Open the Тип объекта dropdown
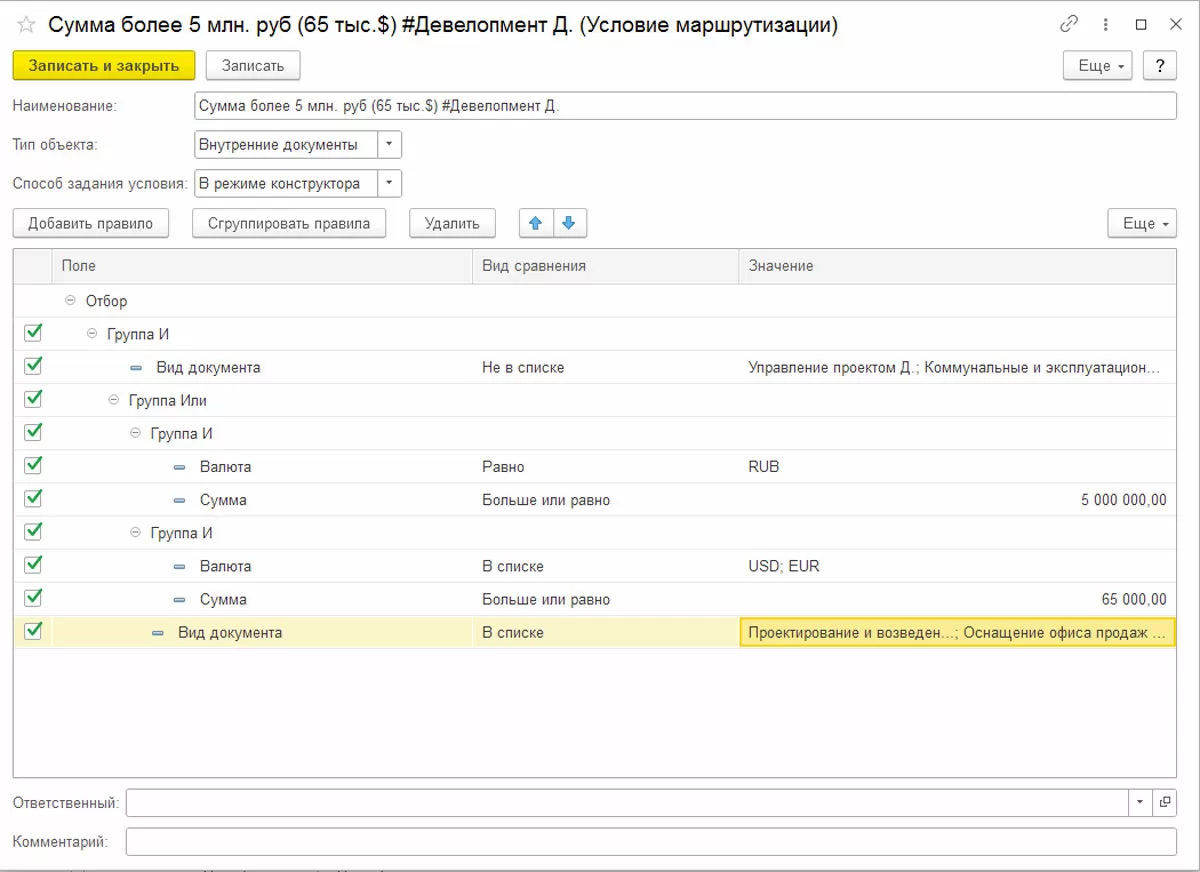 pos(389,145)
